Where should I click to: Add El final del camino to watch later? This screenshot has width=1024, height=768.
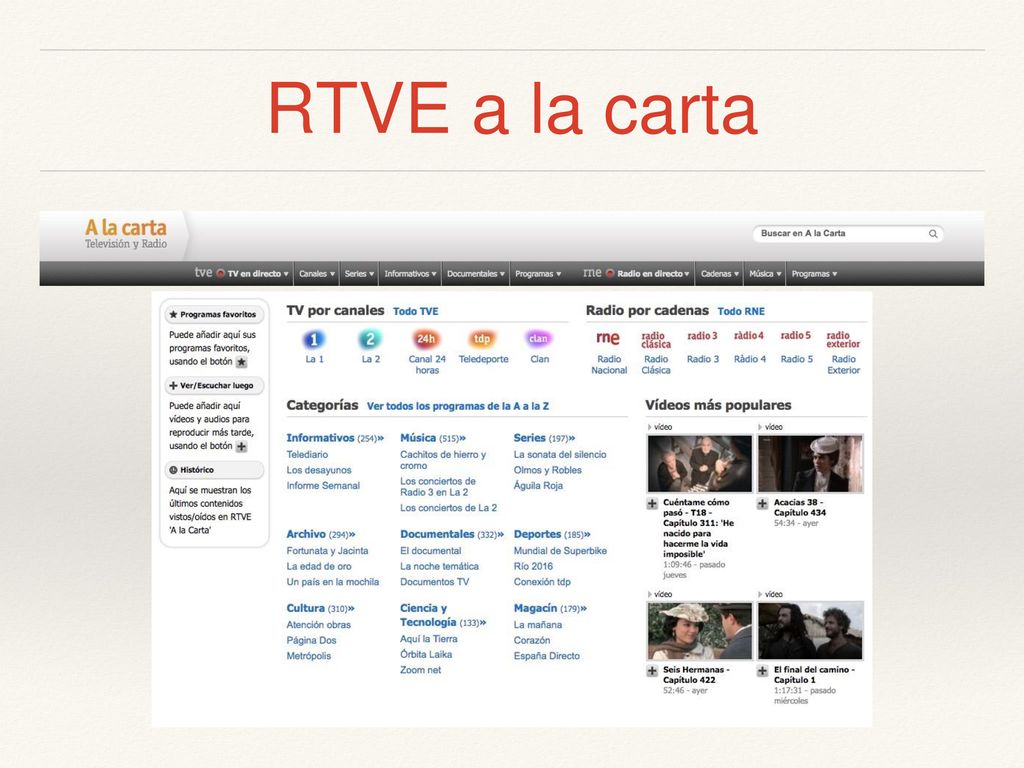(x=762, y=671)
